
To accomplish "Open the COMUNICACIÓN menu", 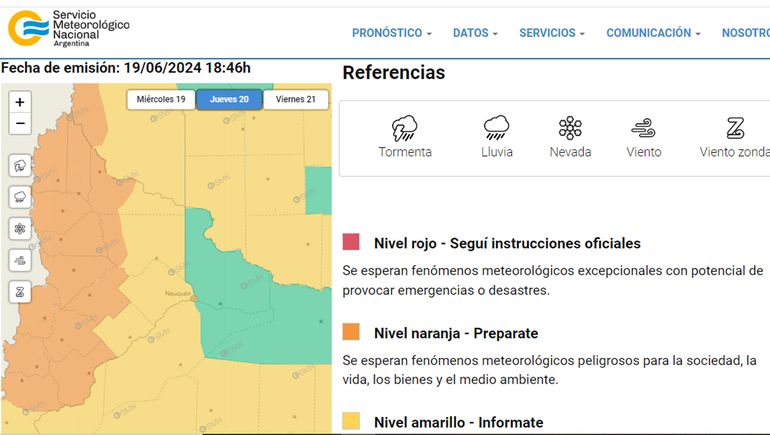I will point(653,33).
